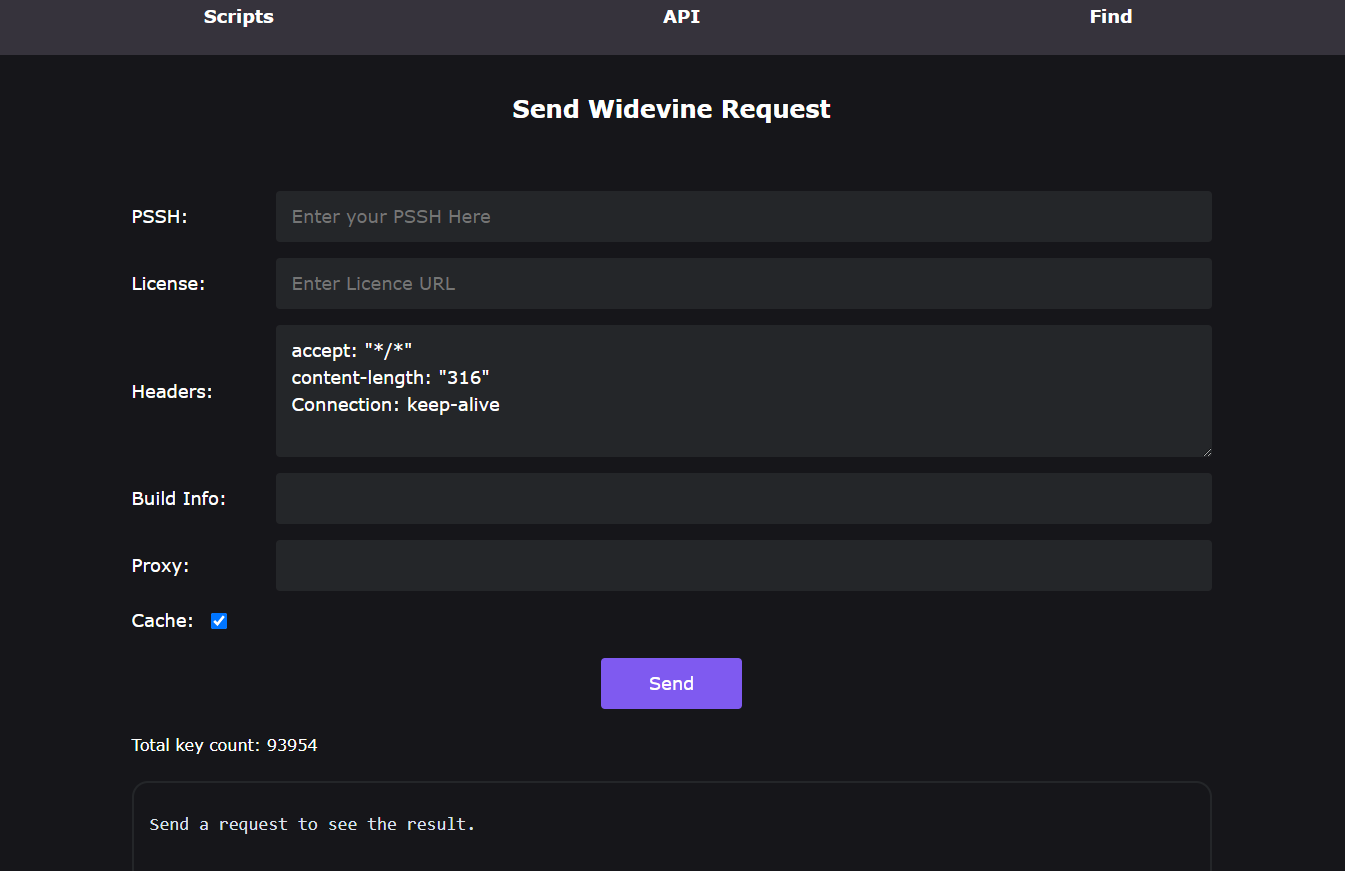Focus the Proxy input field

743,566
